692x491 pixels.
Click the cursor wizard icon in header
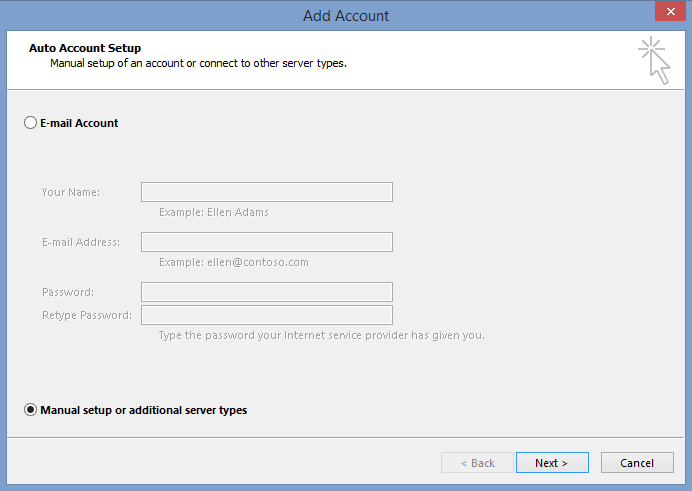tap(654, 60)
